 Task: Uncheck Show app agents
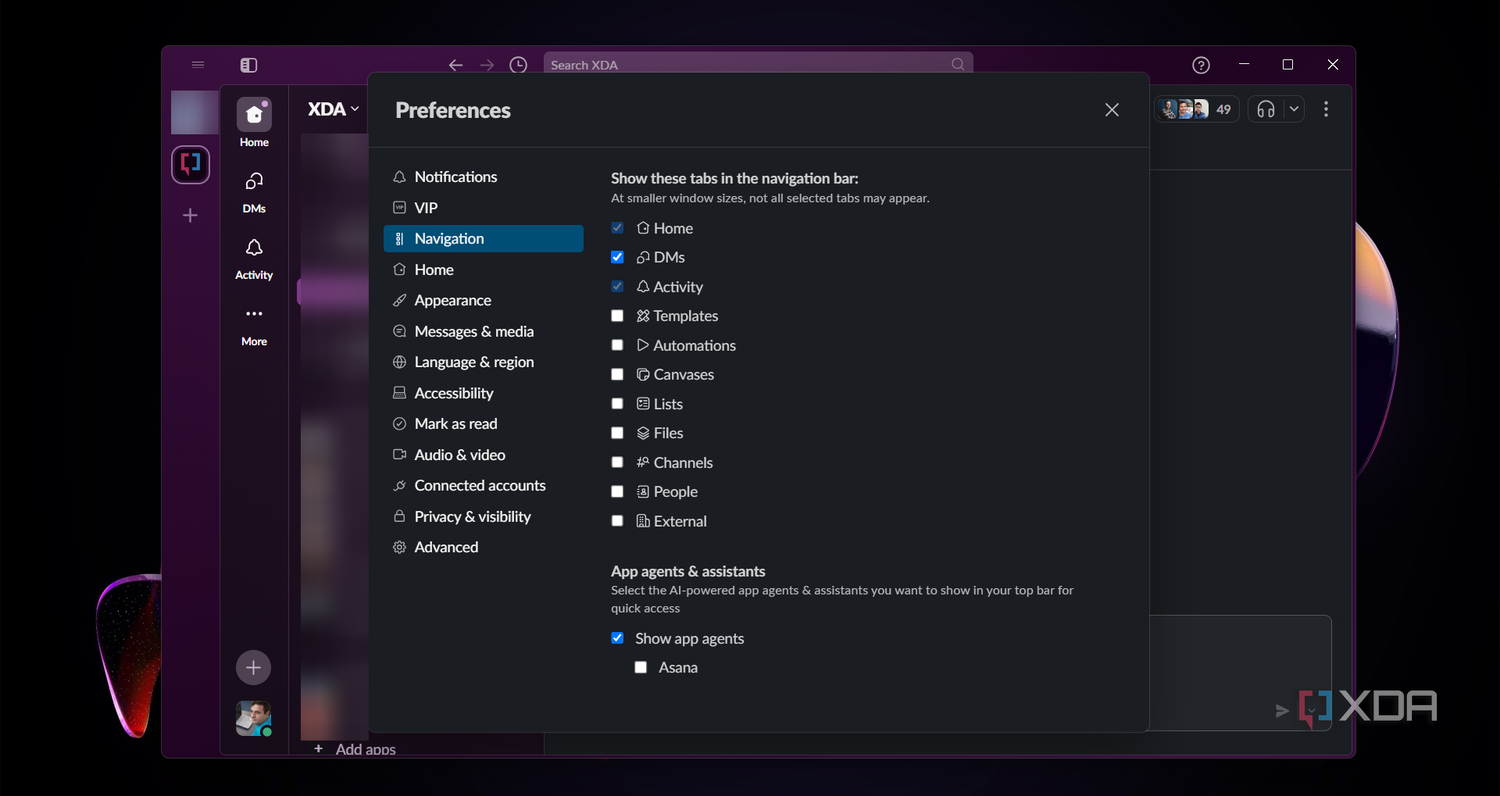click(617, 638)
